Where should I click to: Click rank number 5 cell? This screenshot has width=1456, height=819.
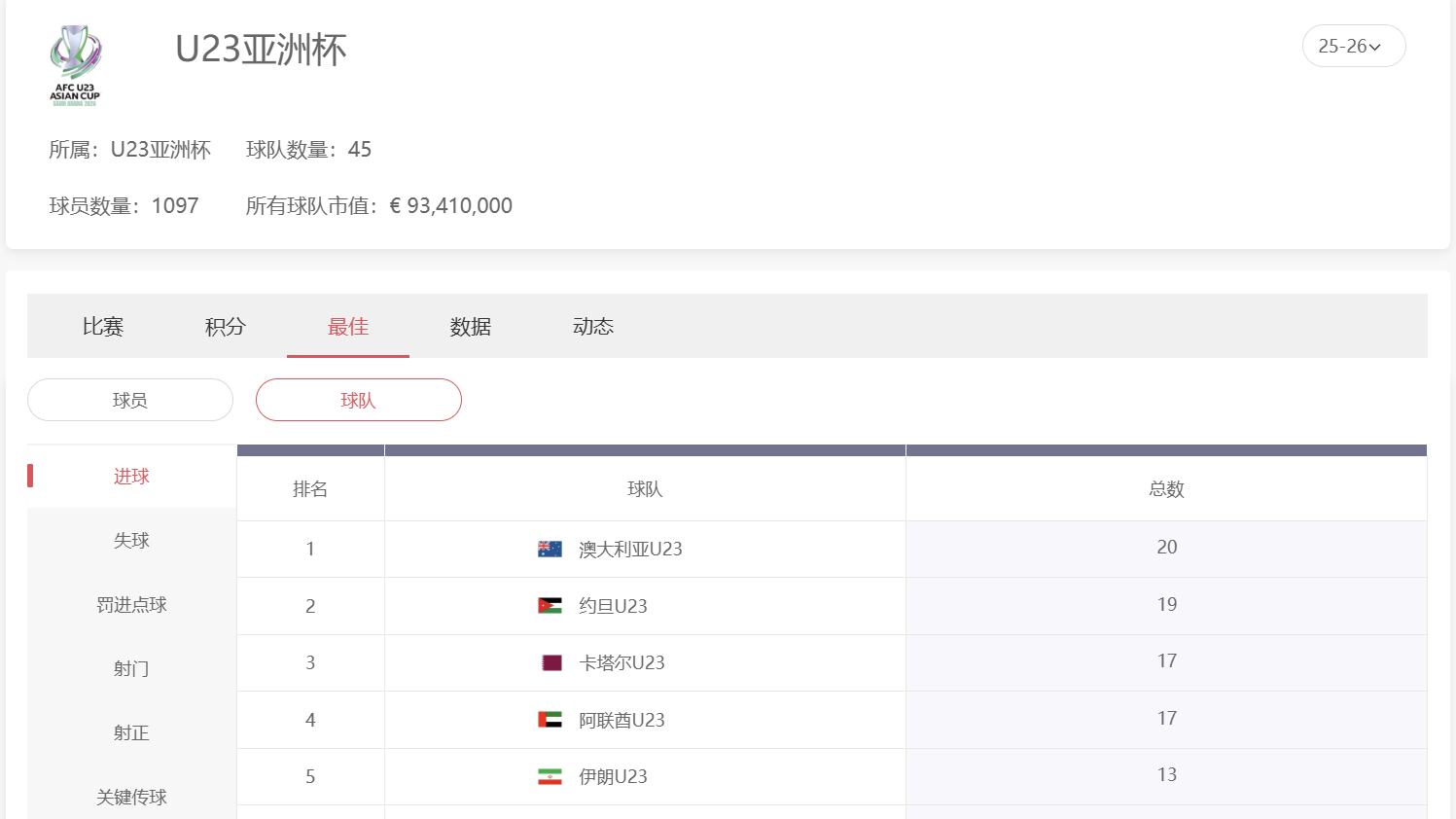pos(310,776)
